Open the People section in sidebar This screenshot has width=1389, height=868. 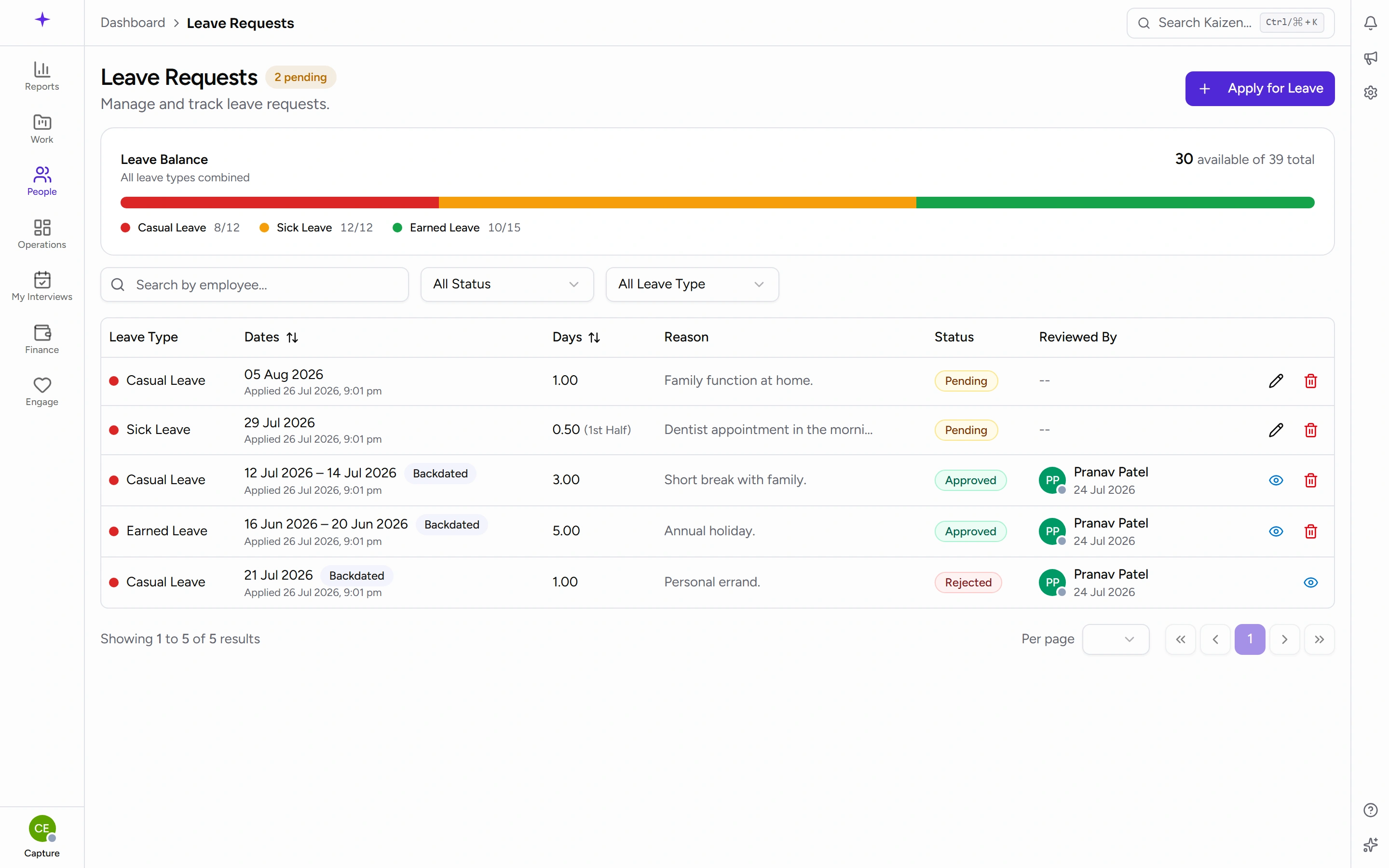click(42, 181)
